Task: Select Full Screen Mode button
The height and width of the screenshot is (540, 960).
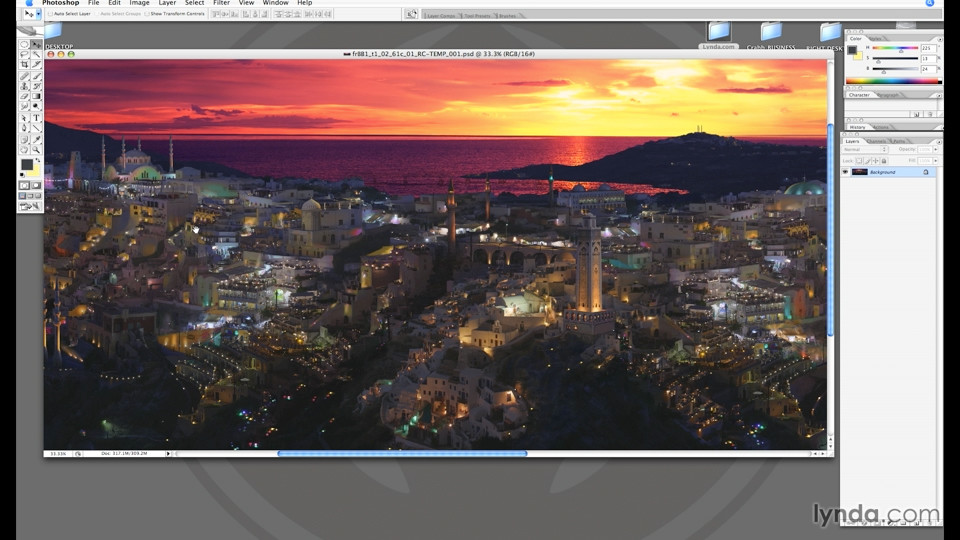Action: tap(38, 196)
